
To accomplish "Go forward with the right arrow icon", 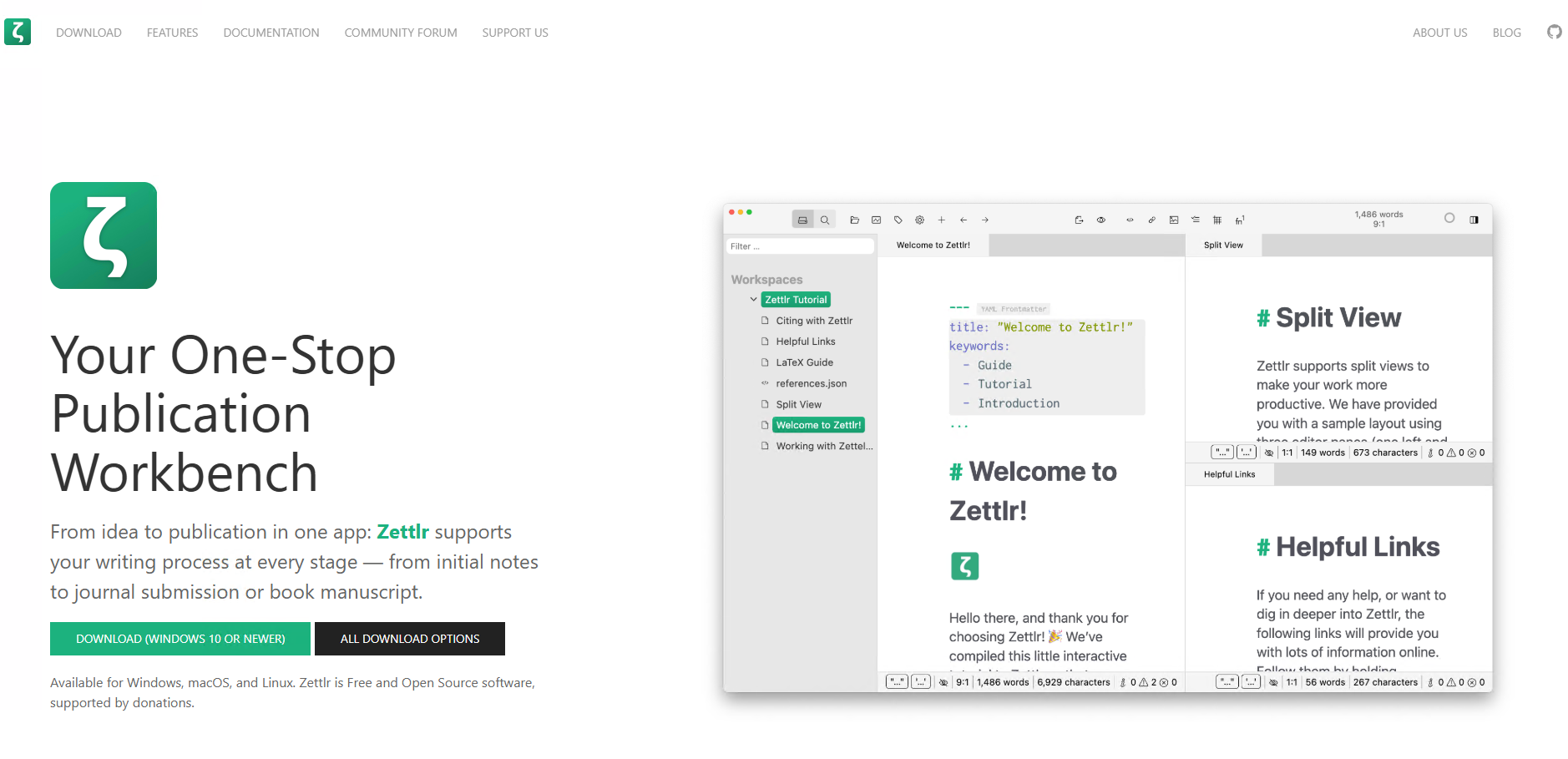I will (x=985, y=220).
